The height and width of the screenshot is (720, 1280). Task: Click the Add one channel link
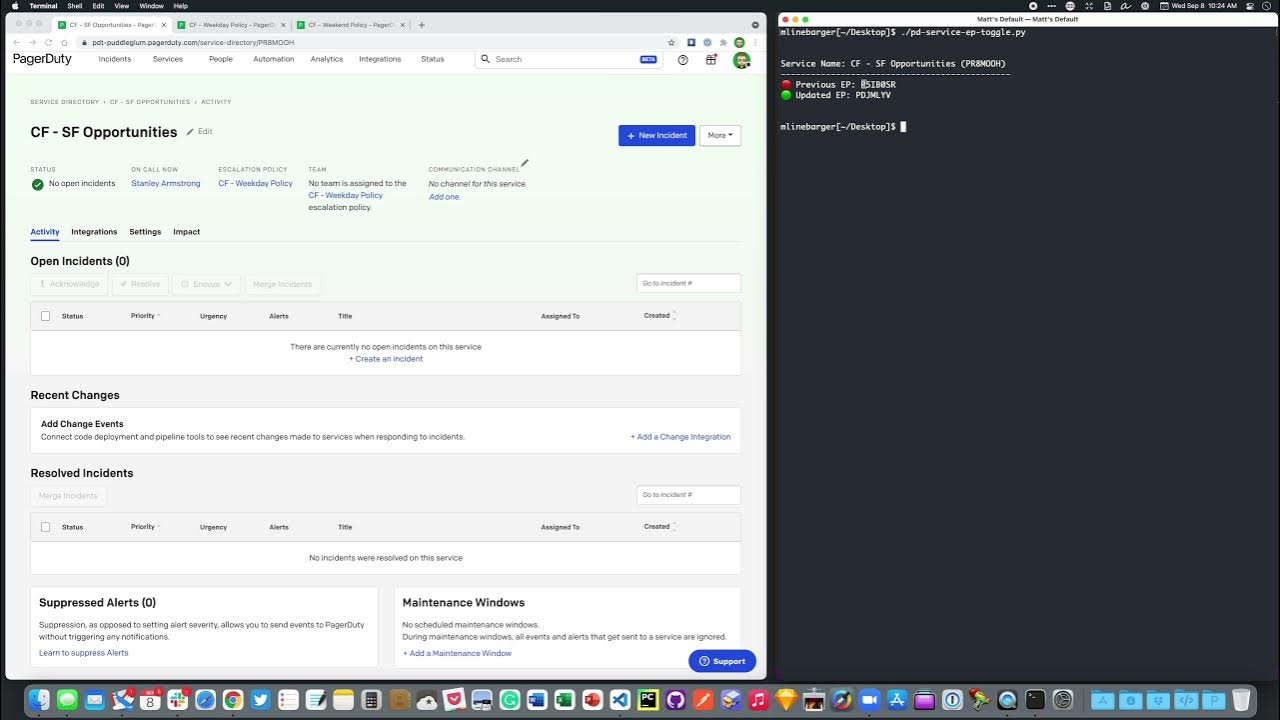point(445,197)
